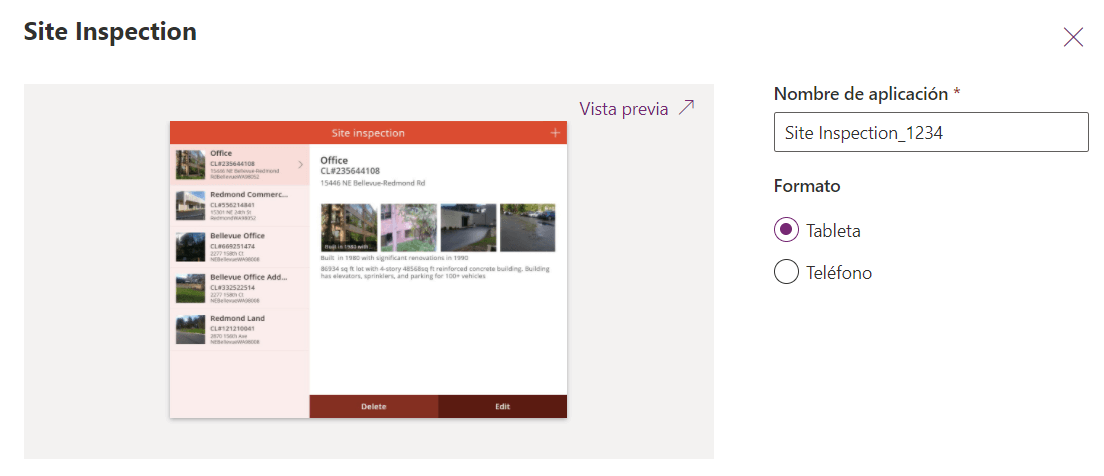Select the Bellevue Office Add... list entry
The image size is (1104, 476).
[x=240, y=288]
